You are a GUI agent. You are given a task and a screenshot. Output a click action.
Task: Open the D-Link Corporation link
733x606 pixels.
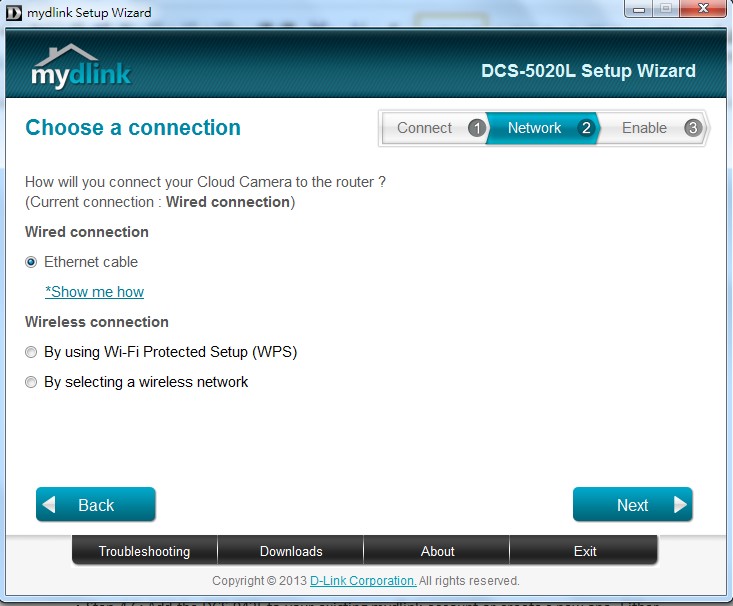point(363,581)
